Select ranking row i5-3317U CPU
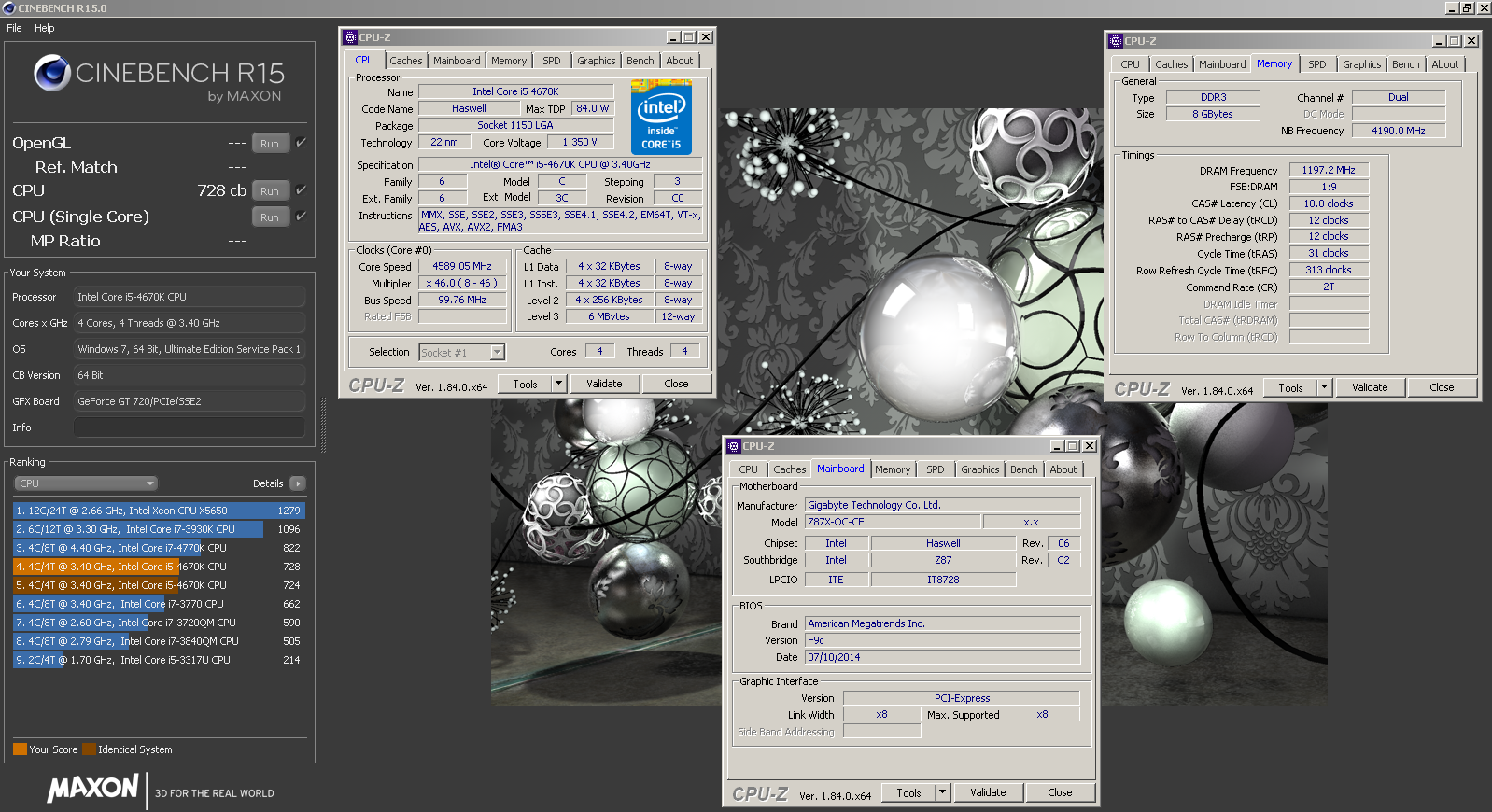Screen dimensions: 1492x812 [x=158, y=660]
